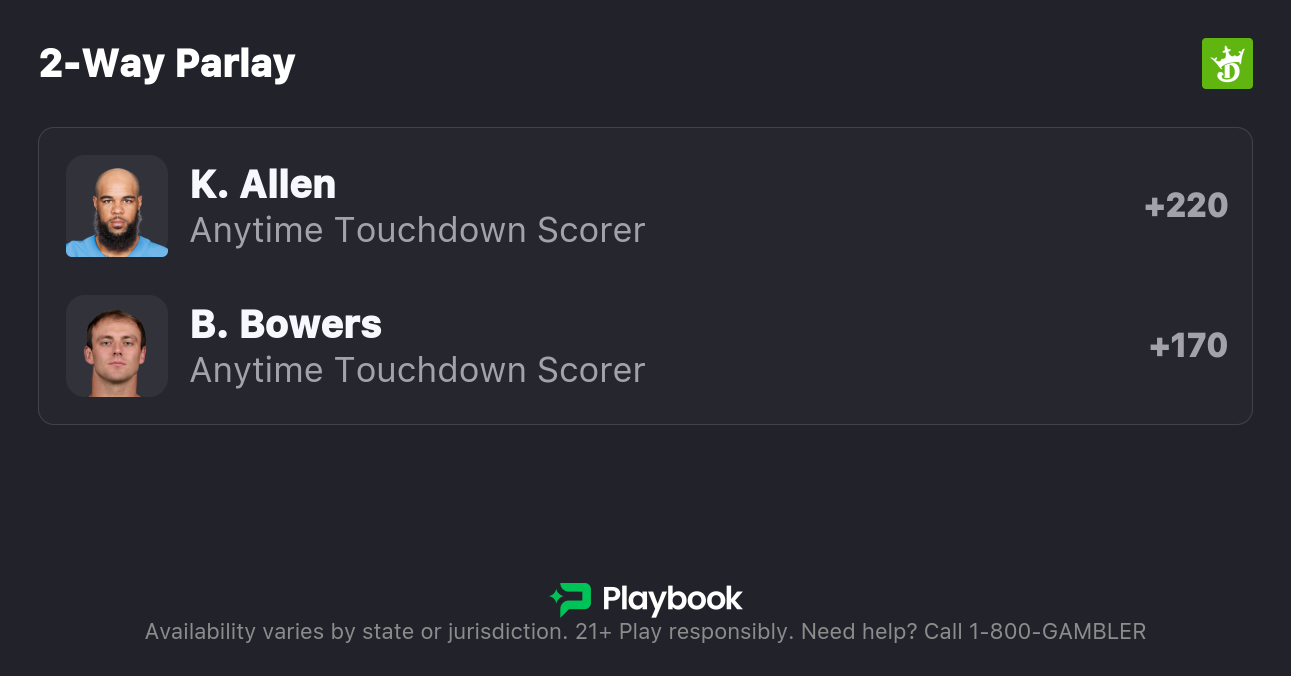Click Anytime Touchdown Scorer under B. Bowers
This screenshot has width=1291, height=676.
[x=417, y=370]
